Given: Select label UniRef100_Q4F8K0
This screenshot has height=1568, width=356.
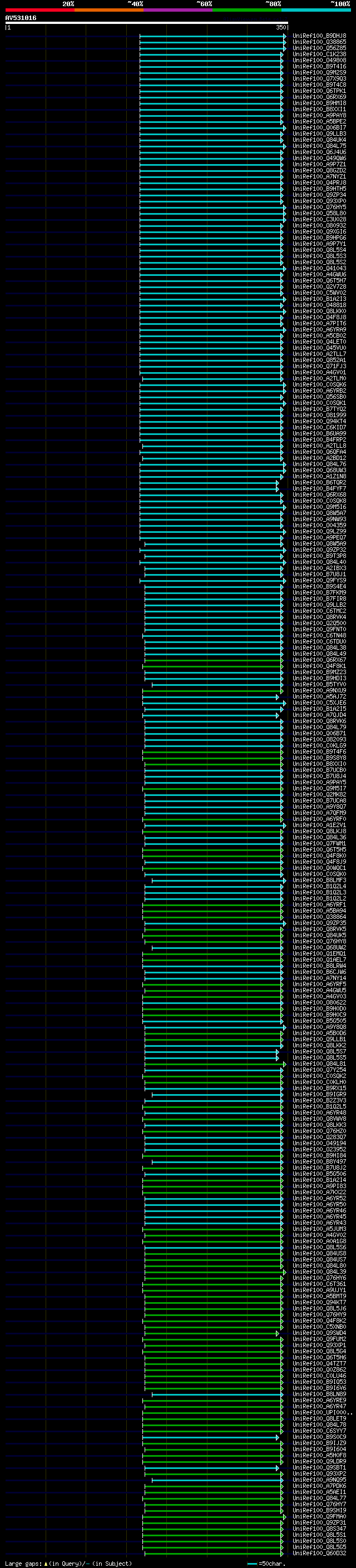Looking at the screenshot, I should click(x=319, y=856).
